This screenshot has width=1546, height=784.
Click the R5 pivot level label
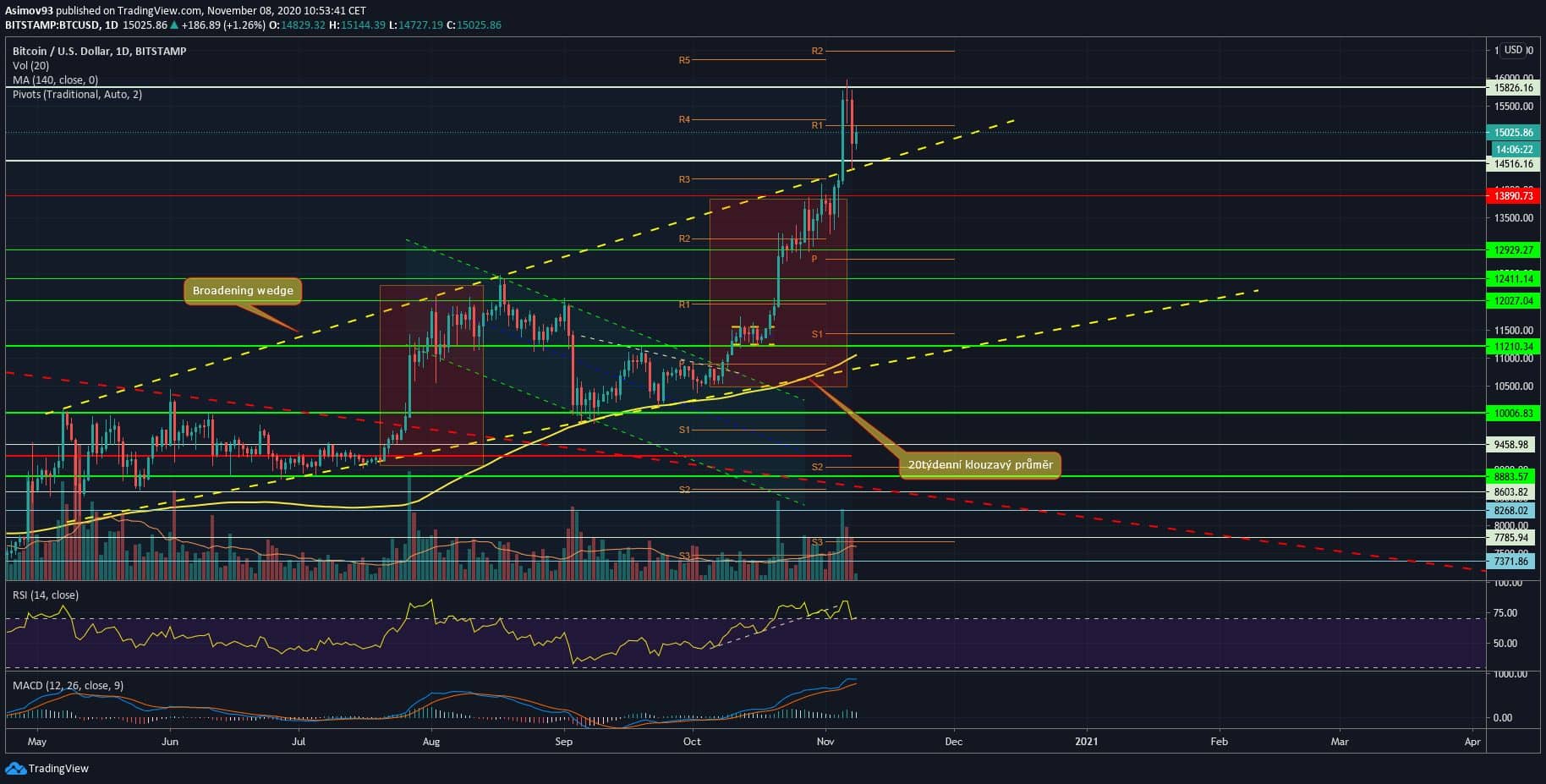coord(684,61)
